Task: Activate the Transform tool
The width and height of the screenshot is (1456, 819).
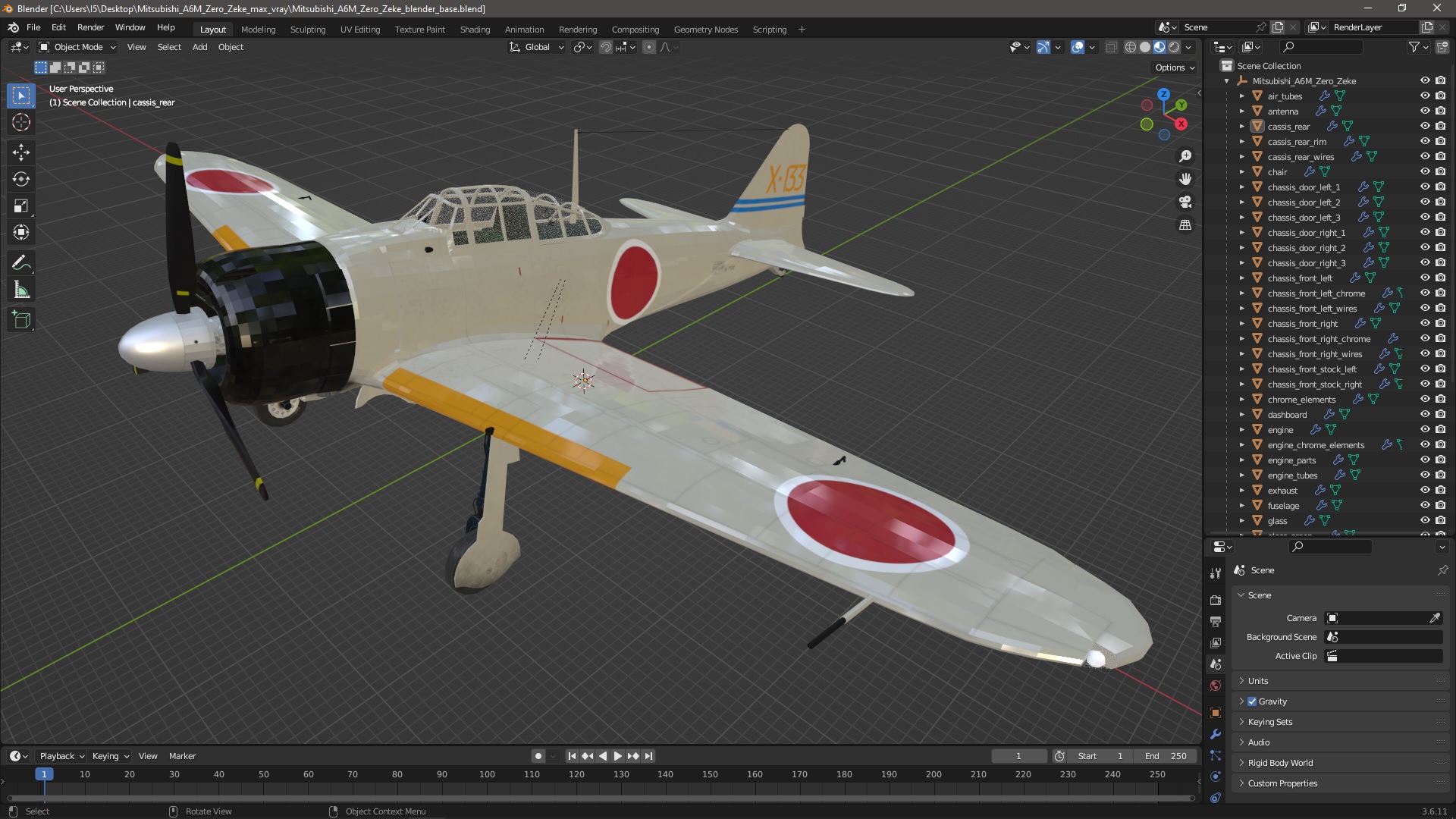Action: coord(21,233)
